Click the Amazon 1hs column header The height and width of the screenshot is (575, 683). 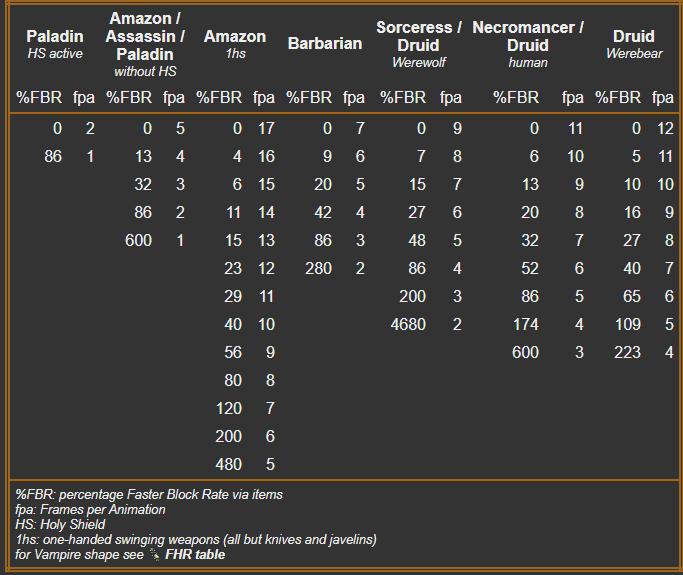[235, 44]
